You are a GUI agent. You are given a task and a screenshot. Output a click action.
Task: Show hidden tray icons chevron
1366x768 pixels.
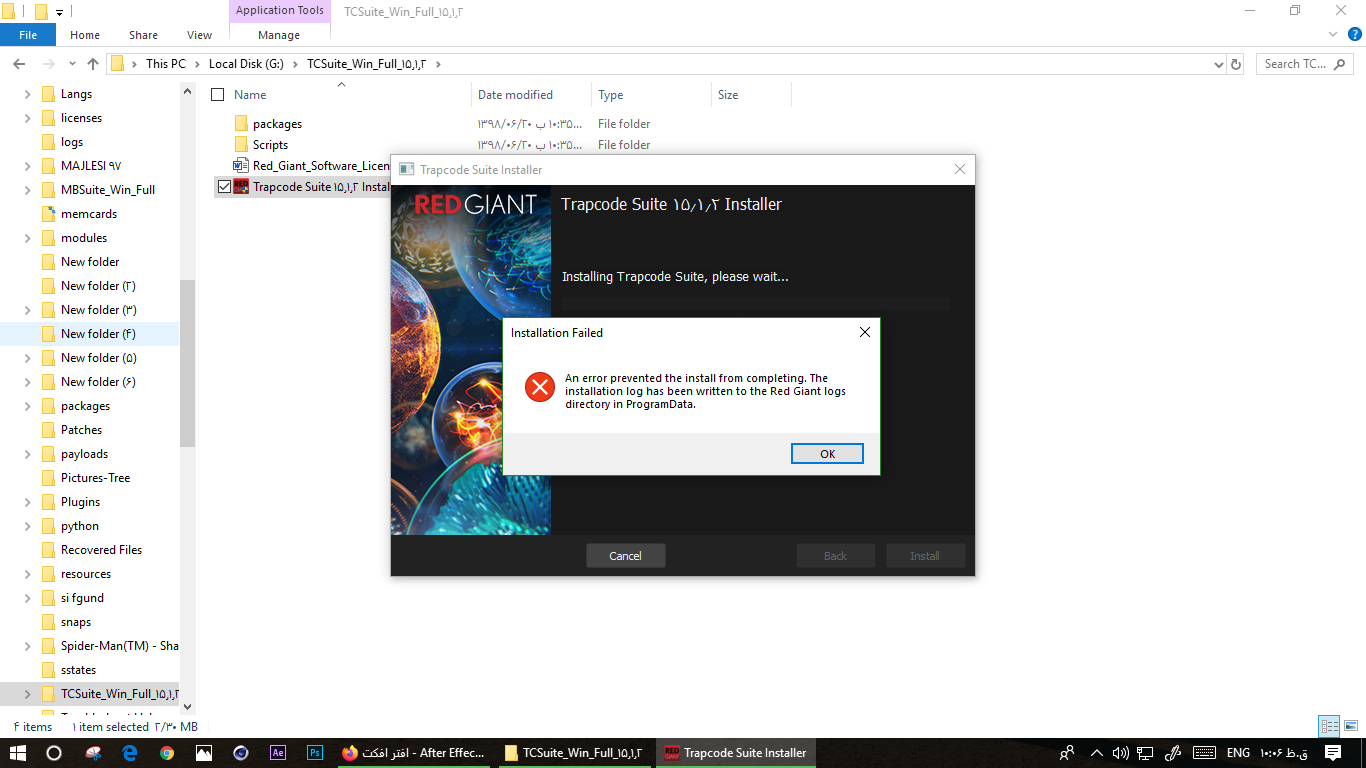point(1096,753)
